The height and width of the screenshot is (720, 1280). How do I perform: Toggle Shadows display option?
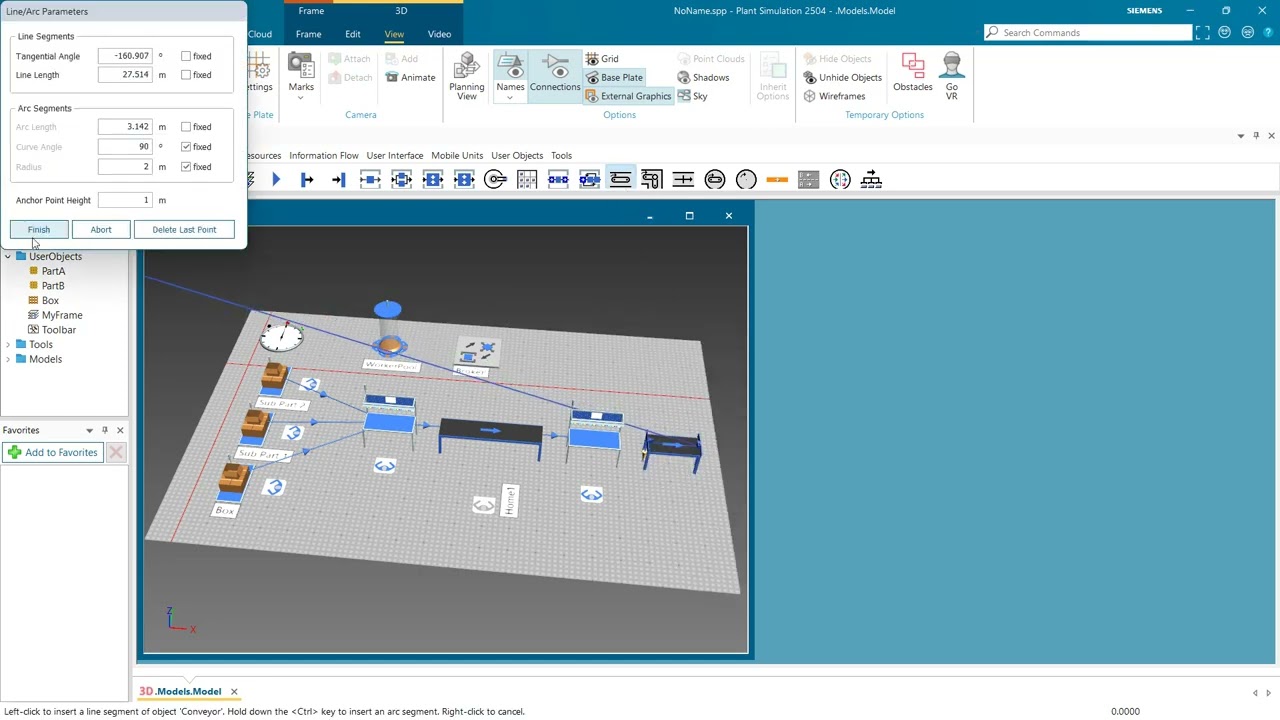click(703, 77)
